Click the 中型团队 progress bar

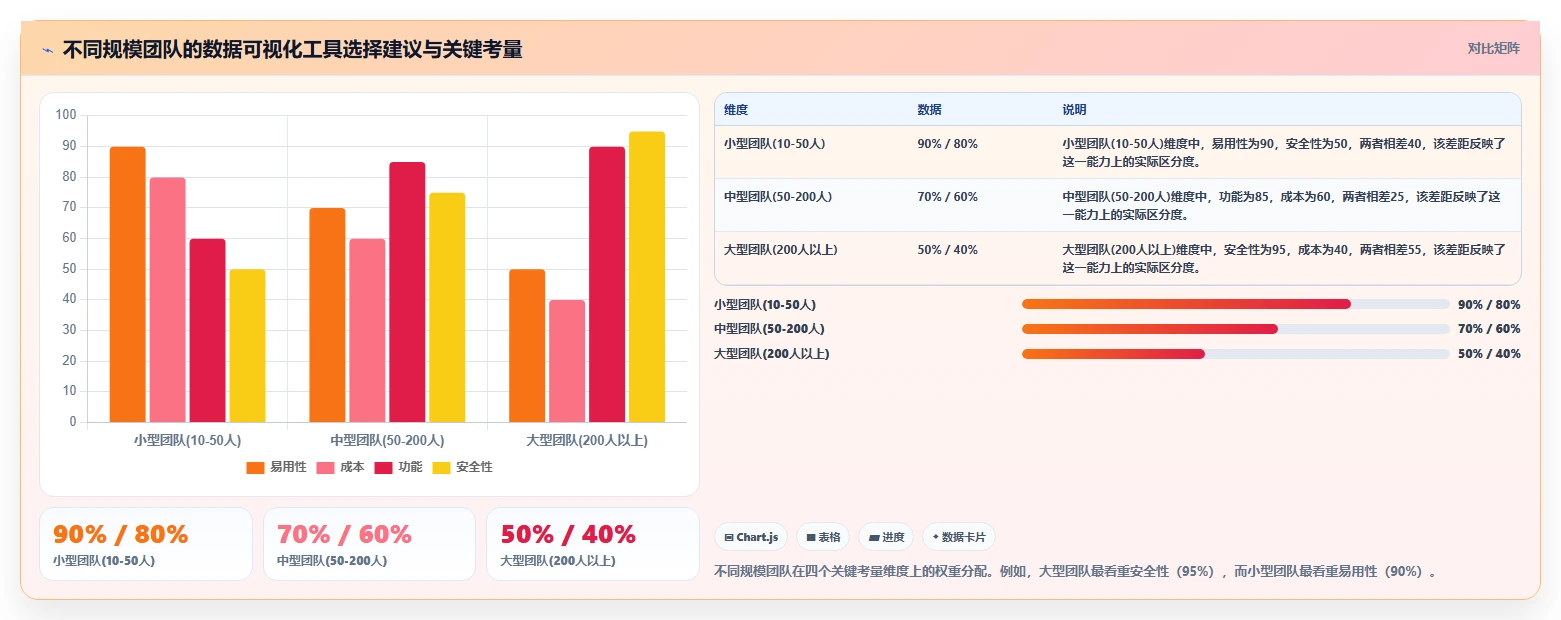click(x=1235, y=329)
